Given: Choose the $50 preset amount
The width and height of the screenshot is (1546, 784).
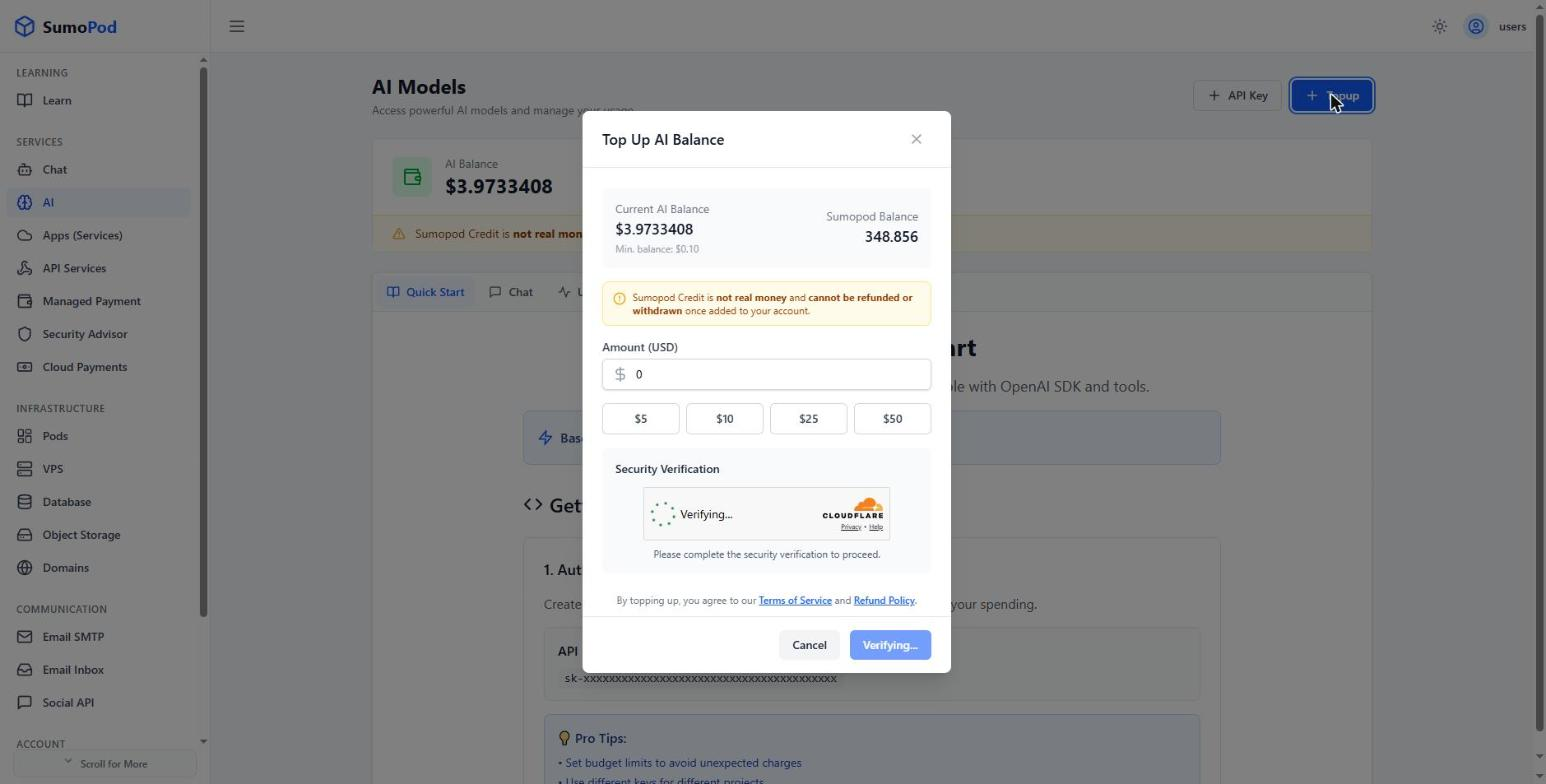Looking at the screenshot, I should point(892,419).
